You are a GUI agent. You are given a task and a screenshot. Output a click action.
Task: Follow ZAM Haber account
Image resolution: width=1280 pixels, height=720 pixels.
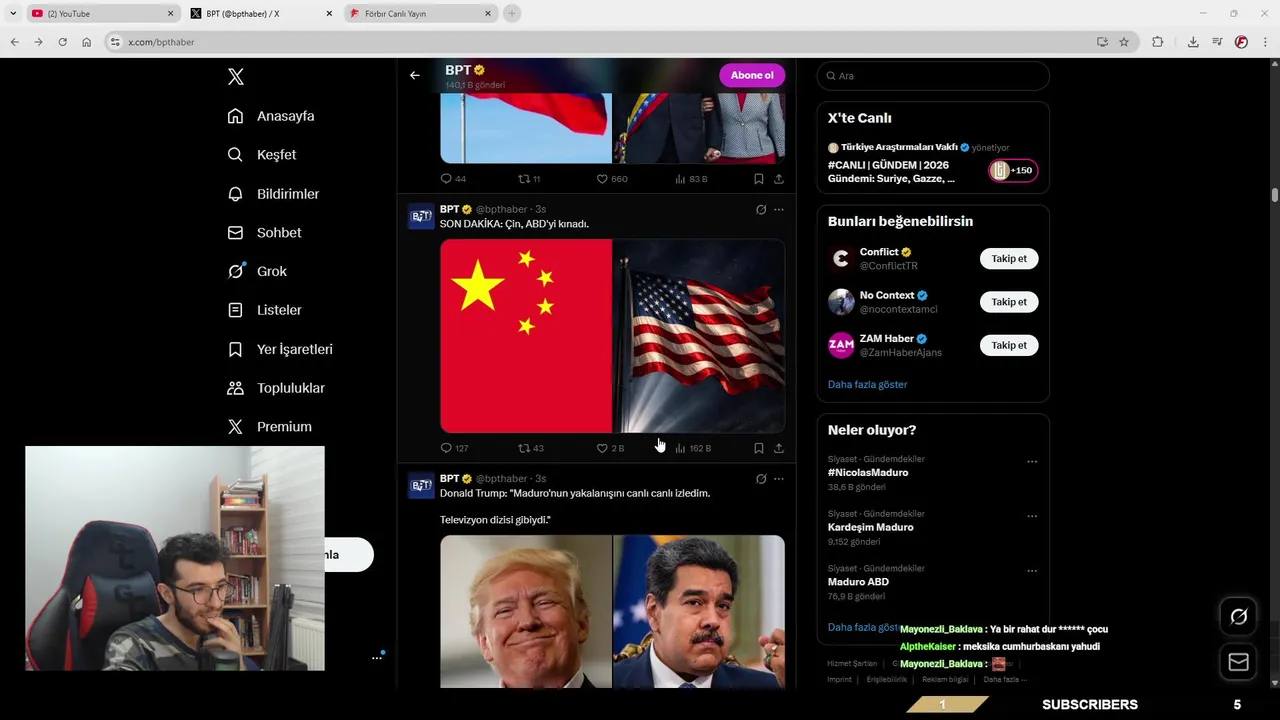click(1009, 345)
